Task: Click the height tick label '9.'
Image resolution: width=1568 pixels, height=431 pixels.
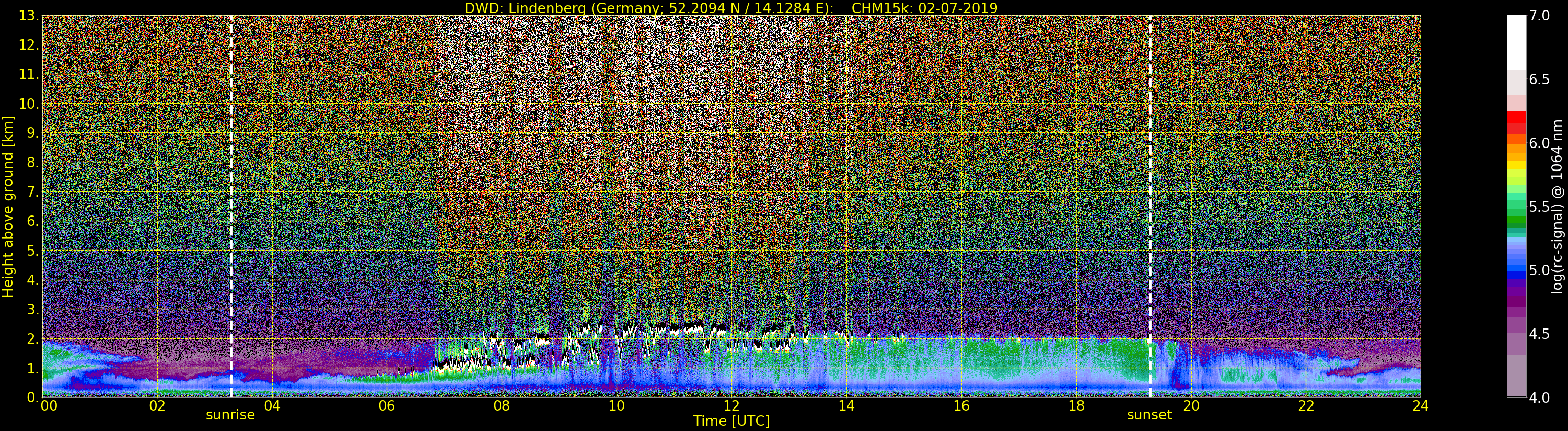Action: pos(33,133)
